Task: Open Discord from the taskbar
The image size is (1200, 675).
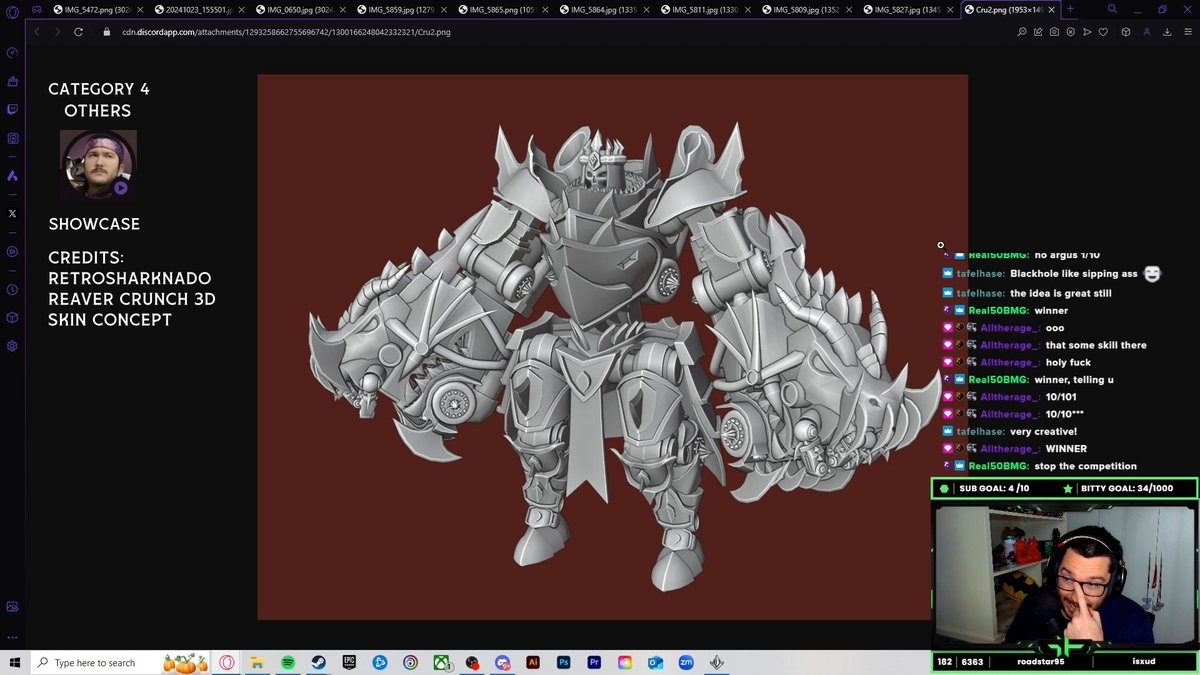Action: pos(502,662)
